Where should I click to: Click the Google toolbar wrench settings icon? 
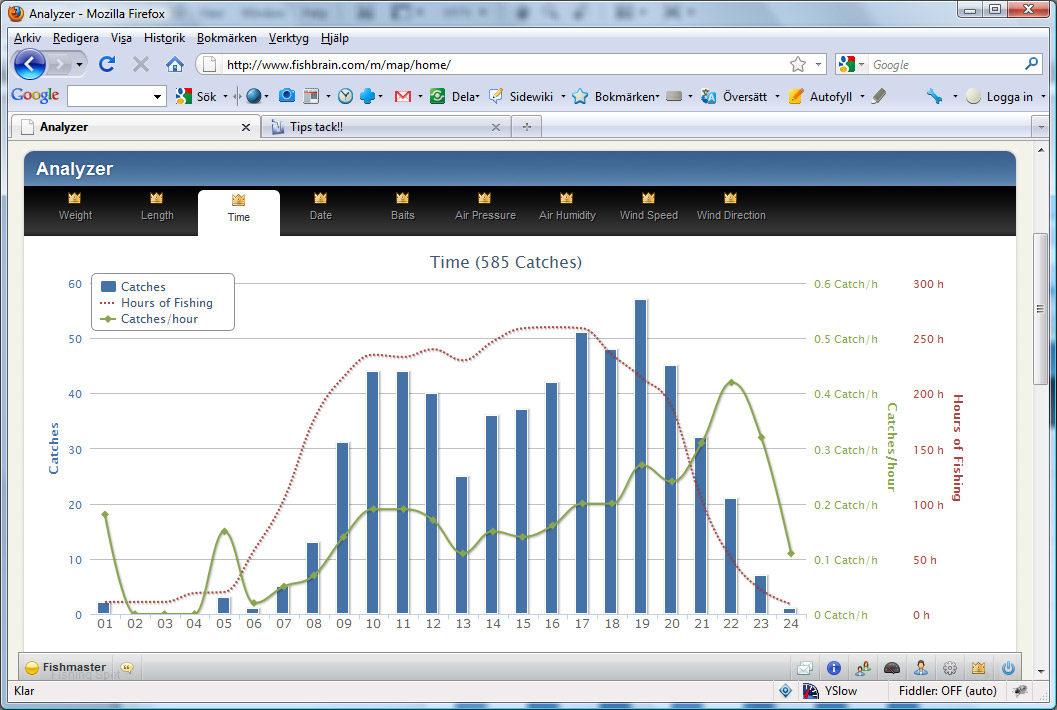pos(934,97)
